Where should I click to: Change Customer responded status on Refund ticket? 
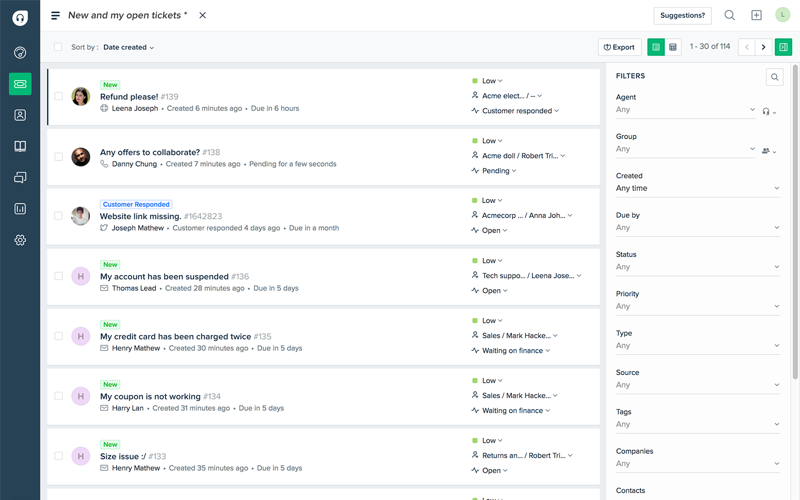515,111
